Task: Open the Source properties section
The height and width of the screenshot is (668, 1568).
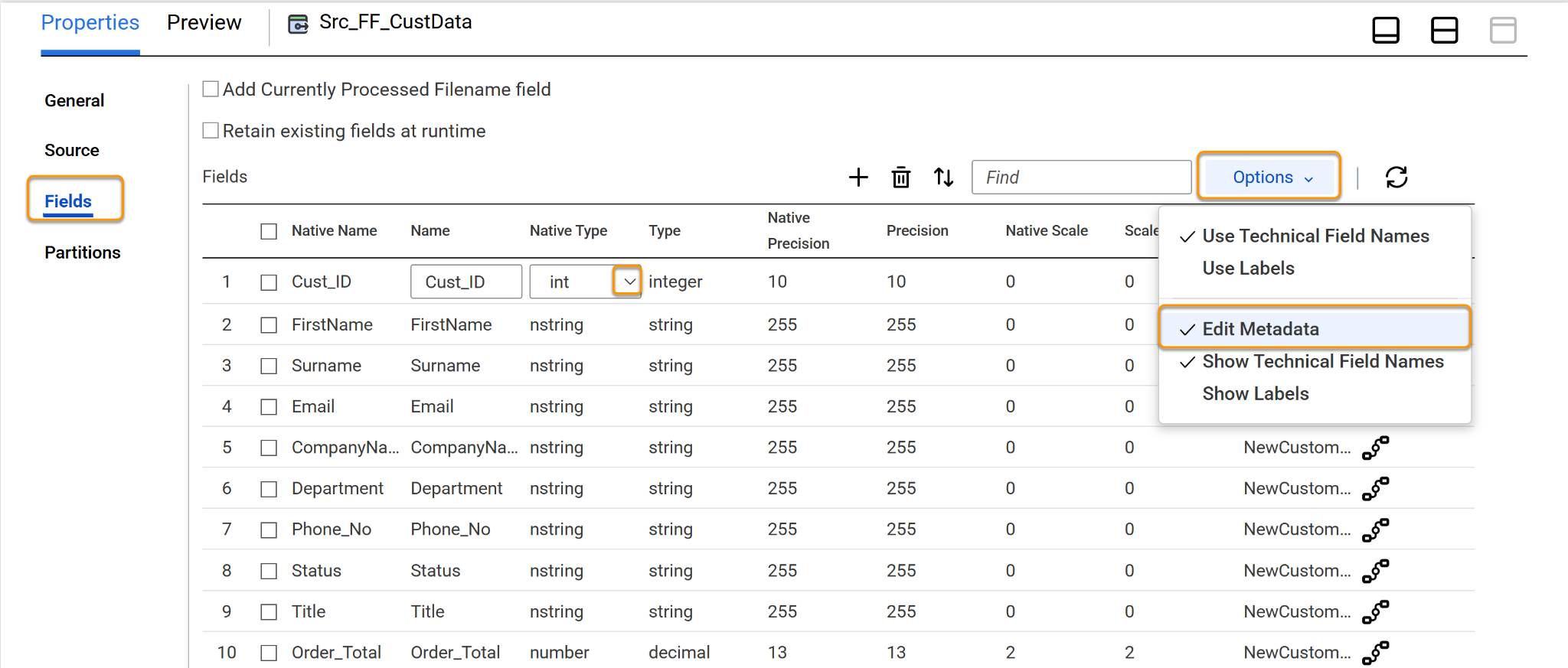Action: (x=72, y=151)
